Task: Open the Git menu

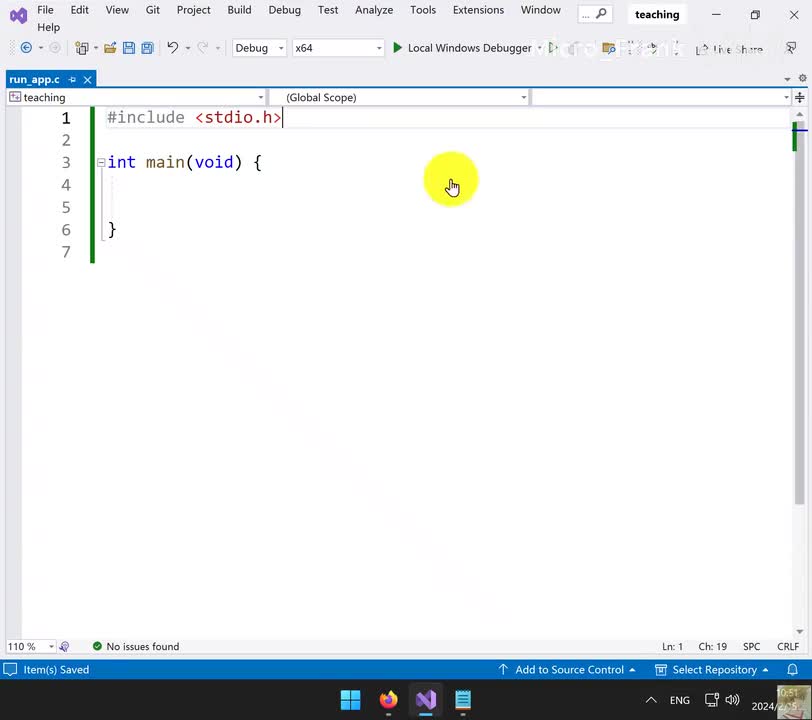Action: tap(152, 10)
